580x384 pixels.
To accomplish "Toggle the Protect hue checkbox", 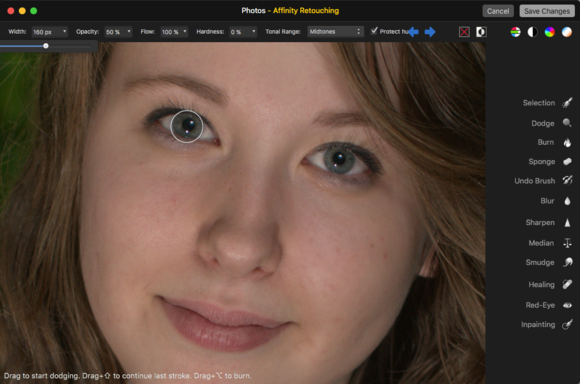I will click(374, 31).
